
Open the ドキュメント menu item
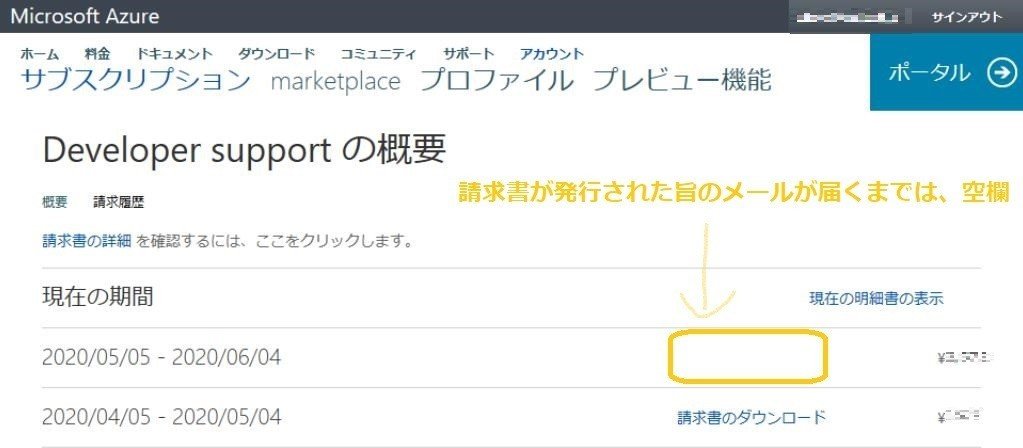(x=174, y=54)
